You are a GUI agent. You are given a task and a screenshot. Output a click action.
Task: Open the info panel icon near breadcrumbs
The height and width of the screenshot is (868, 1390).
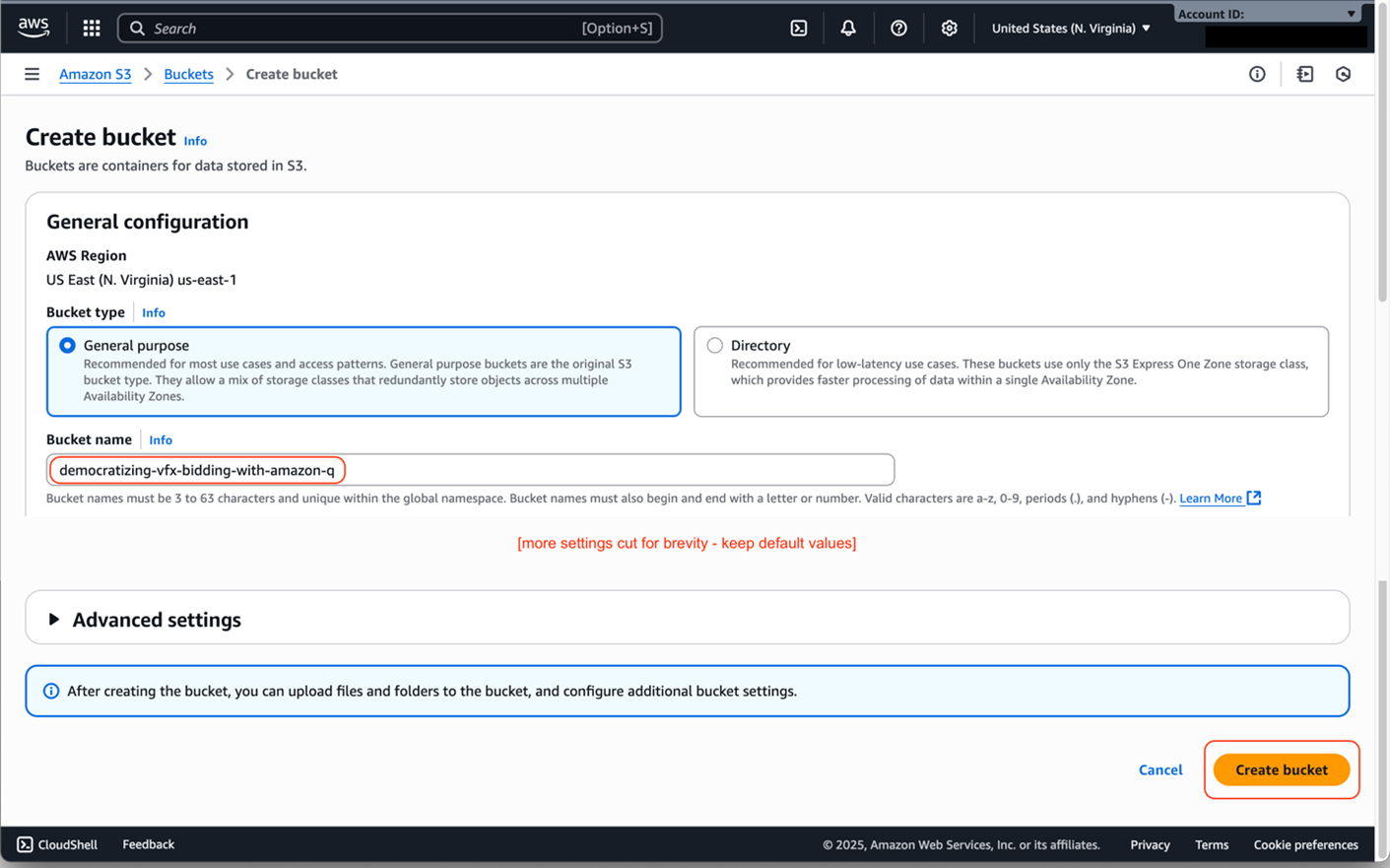[x=1257, y=74]
